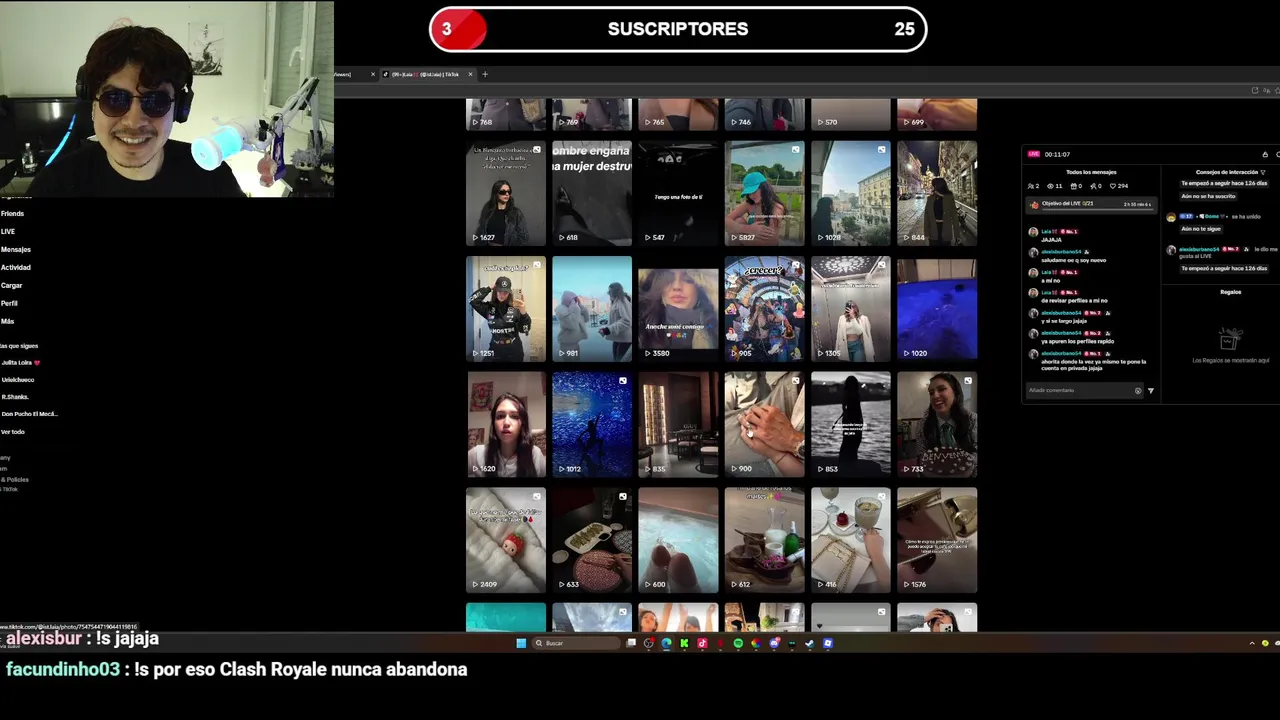1280x720 pixels.
Task: Open the emoji picker in comment box
Action: [1138, 391]
